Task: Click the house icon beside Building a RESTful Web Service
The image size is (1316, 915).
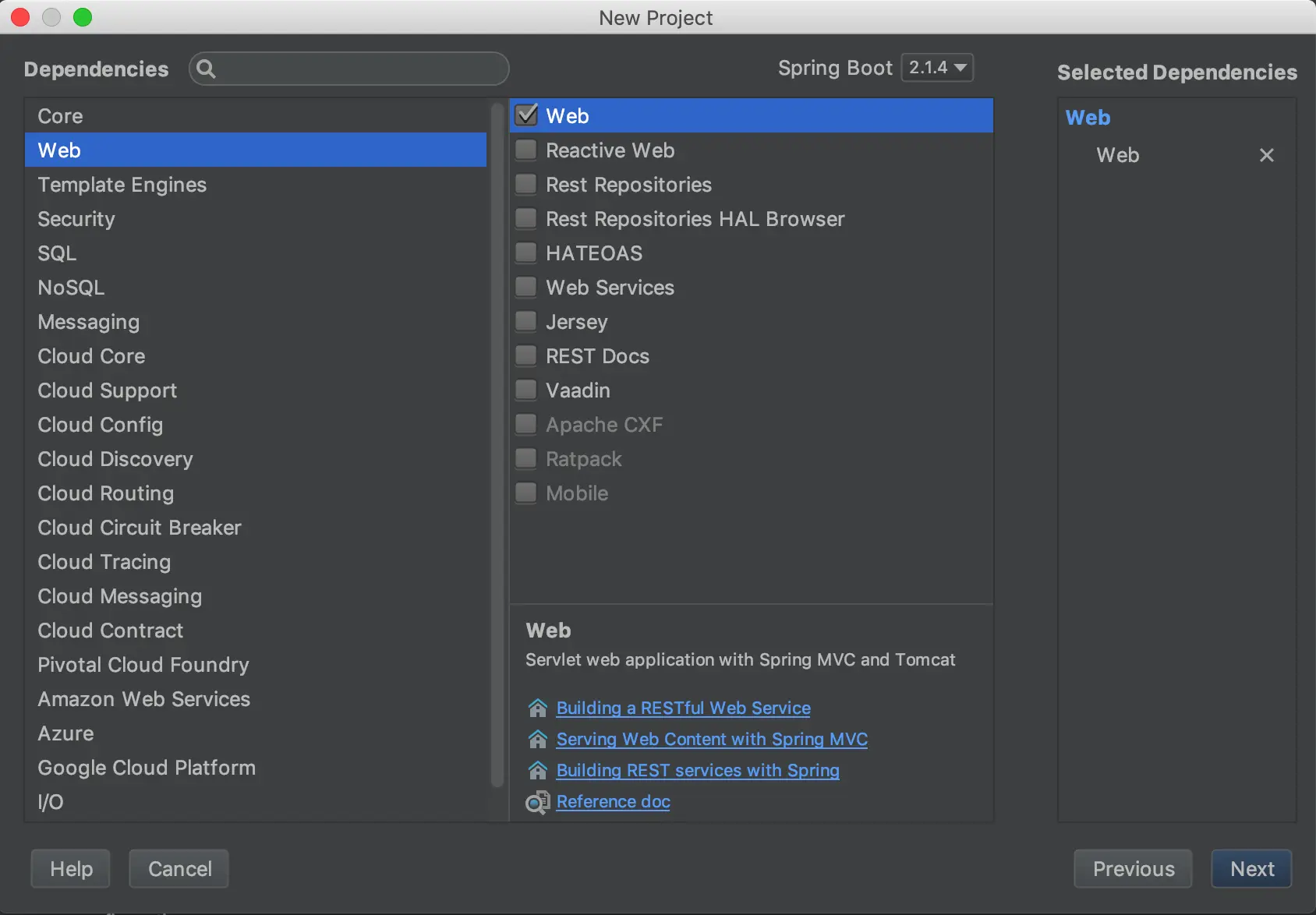Action: (x=537, y=708)
